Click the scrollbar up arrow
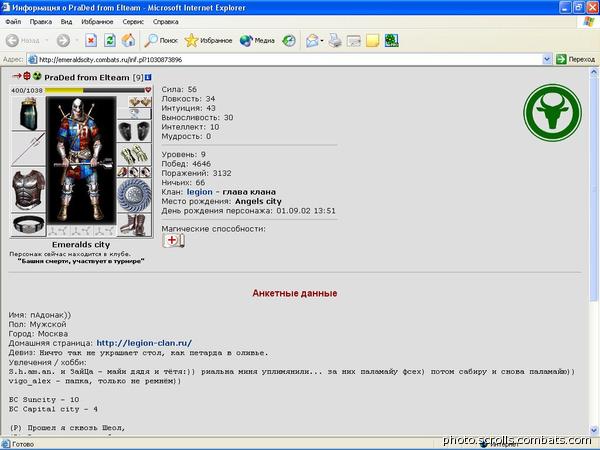The width and height of the screenshot is (600, 450). point(594,72)
